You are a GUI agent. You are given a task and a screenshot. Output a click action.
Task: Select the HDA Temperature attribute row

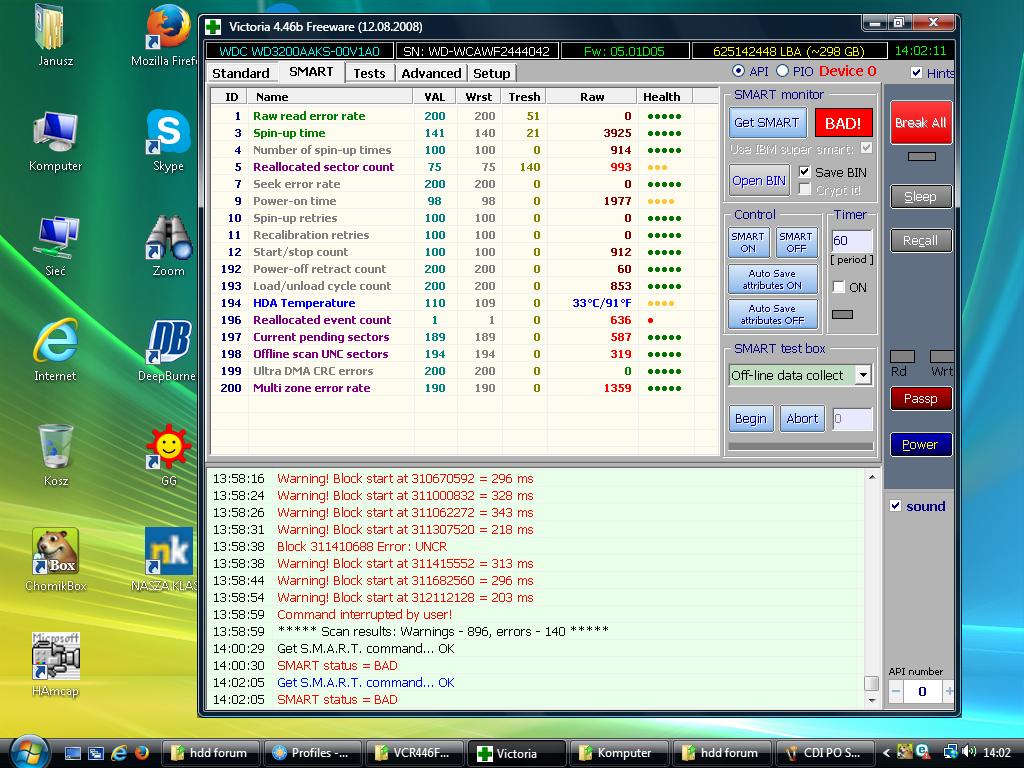pos(464,303)
